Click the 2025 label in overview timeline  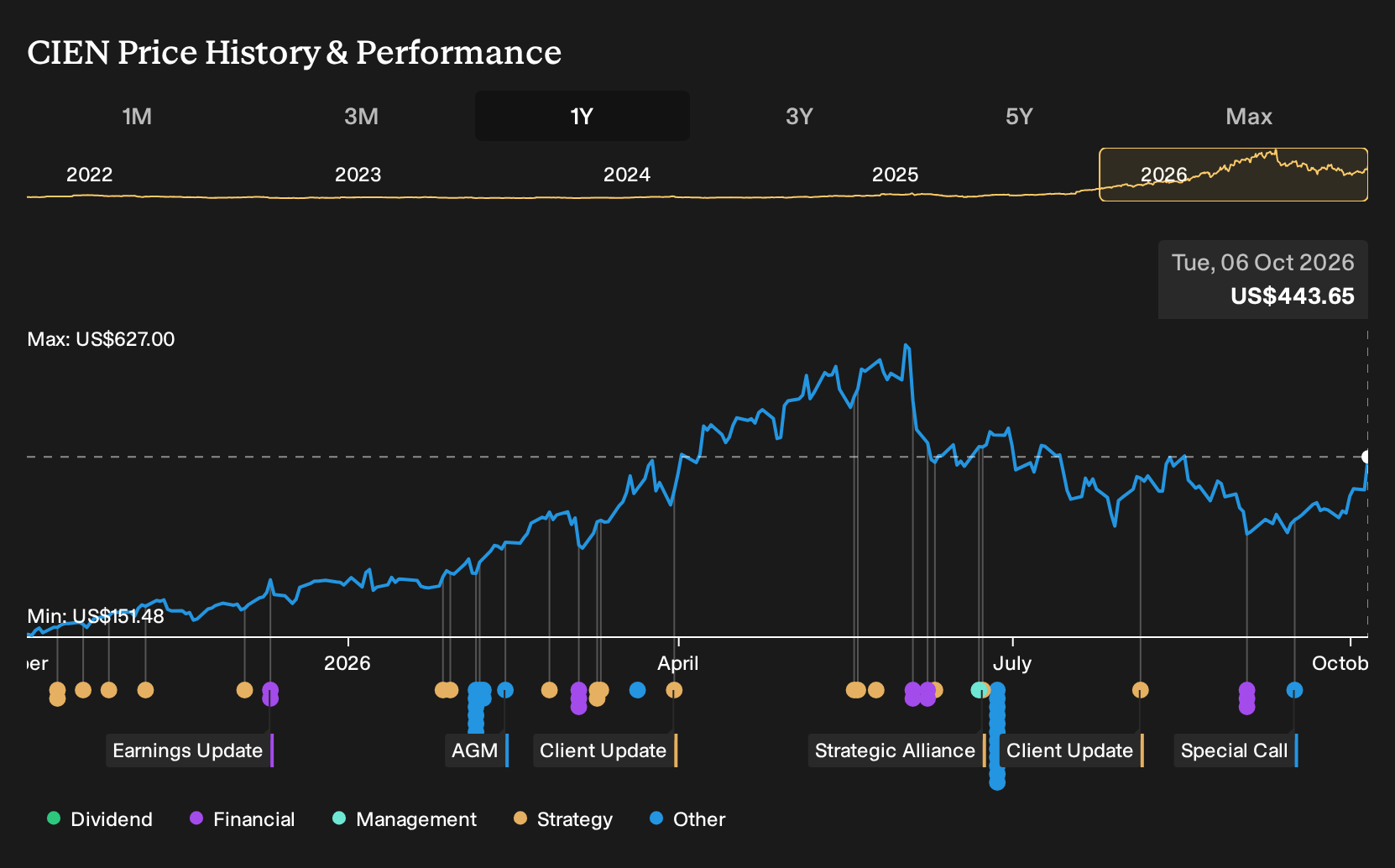895,175
